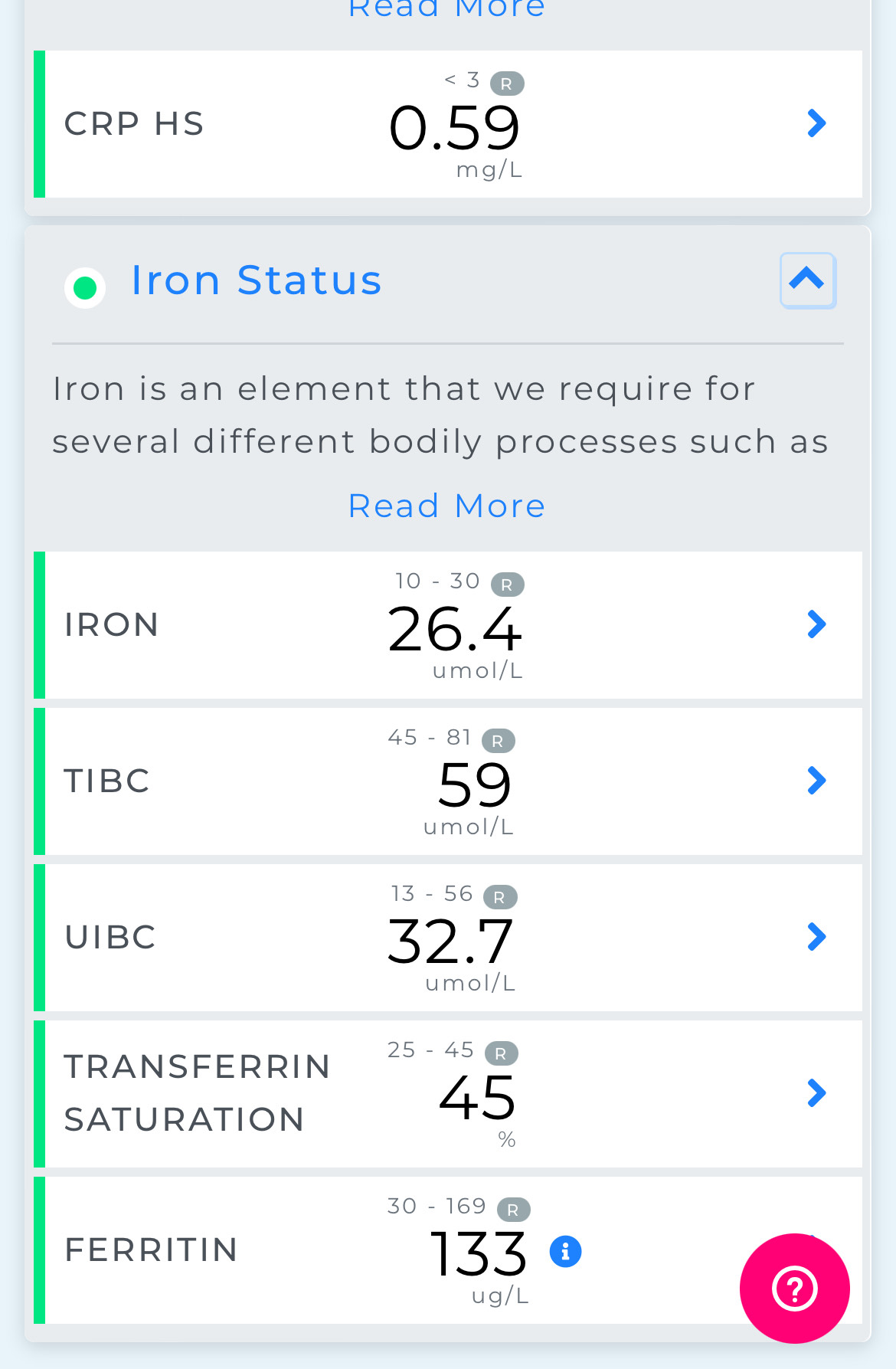Open Transferrin Saturation details chevron
The width and height of the screenshot is (896, 1369).
[x=817, y=1093]
